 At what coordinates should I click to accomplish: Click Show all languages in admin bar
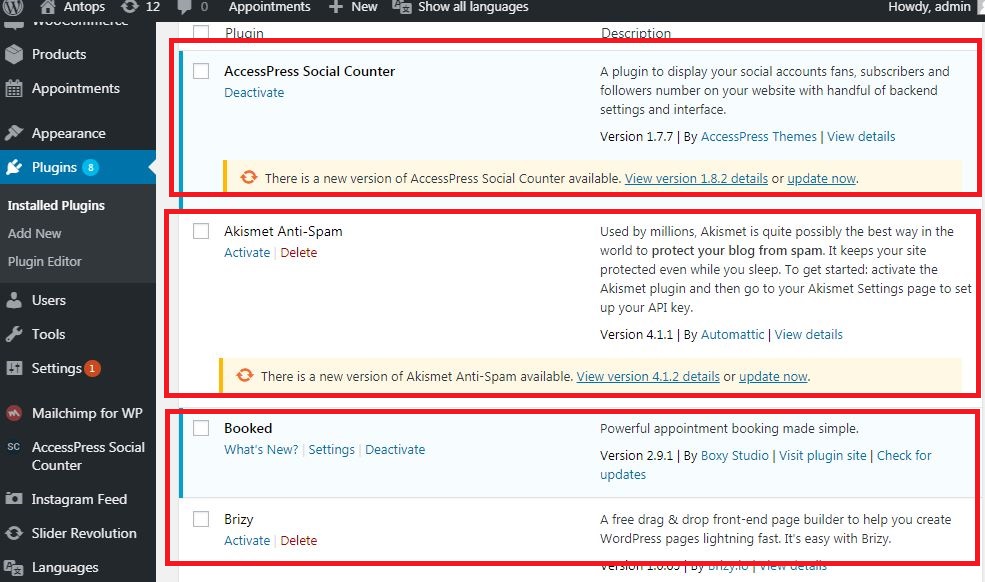[x=473, y=7]
